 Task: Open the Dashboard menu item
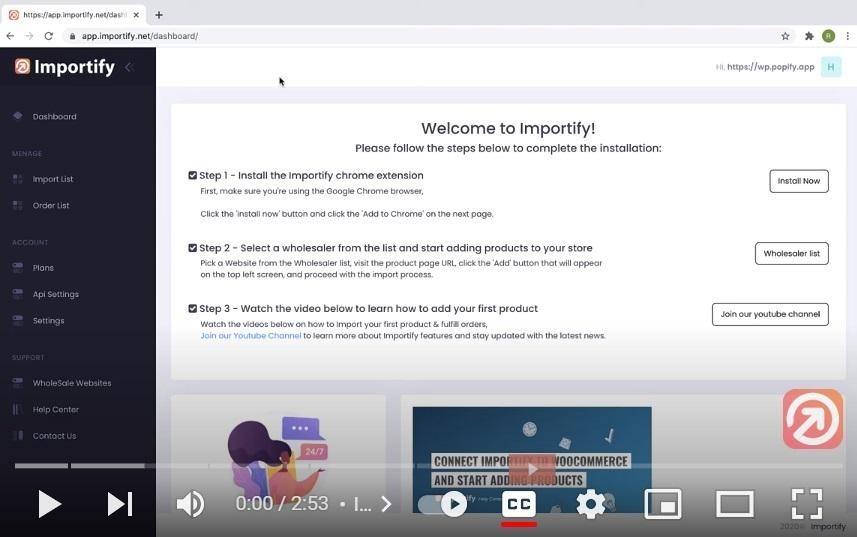pos(54,116)
